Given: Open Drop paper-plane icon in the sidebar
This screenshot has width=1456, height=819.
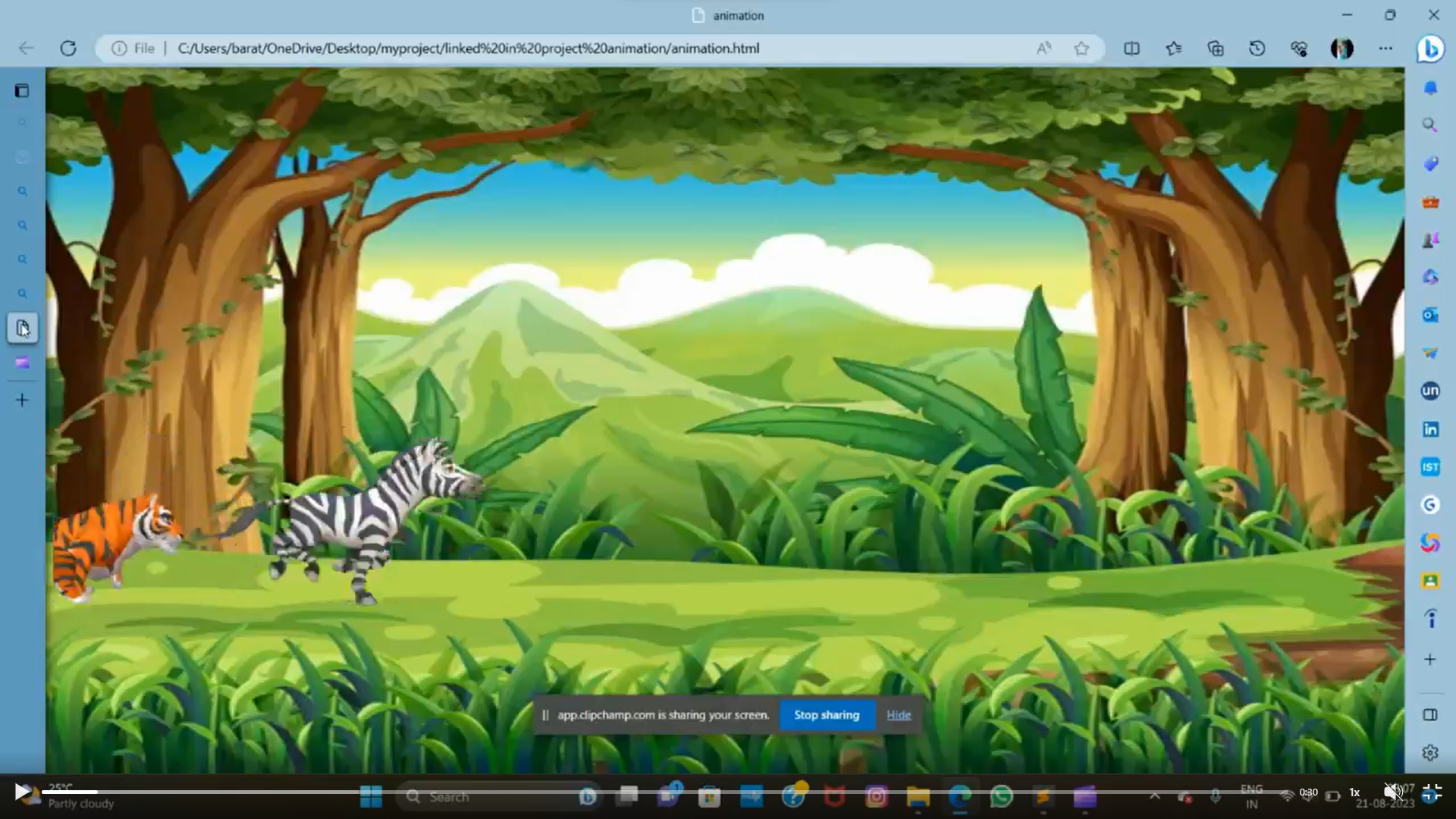Looking at the screenshot, I should coord(1430,353).
